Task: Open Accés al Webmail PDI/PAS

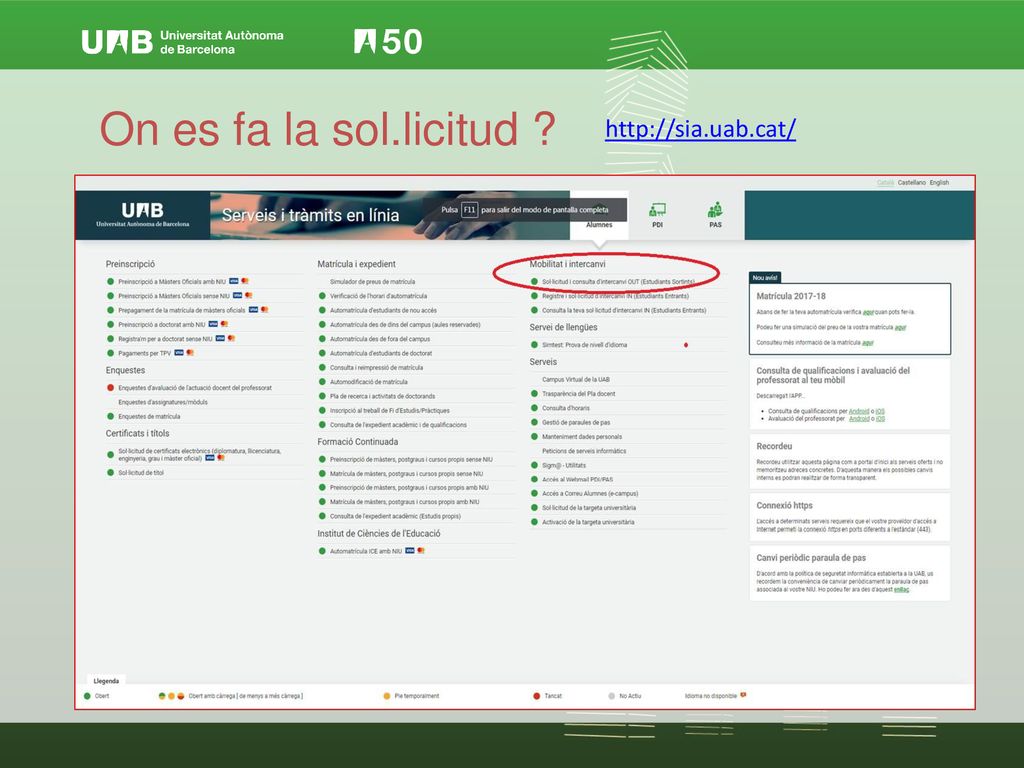Action: click(x=577, y=479)
